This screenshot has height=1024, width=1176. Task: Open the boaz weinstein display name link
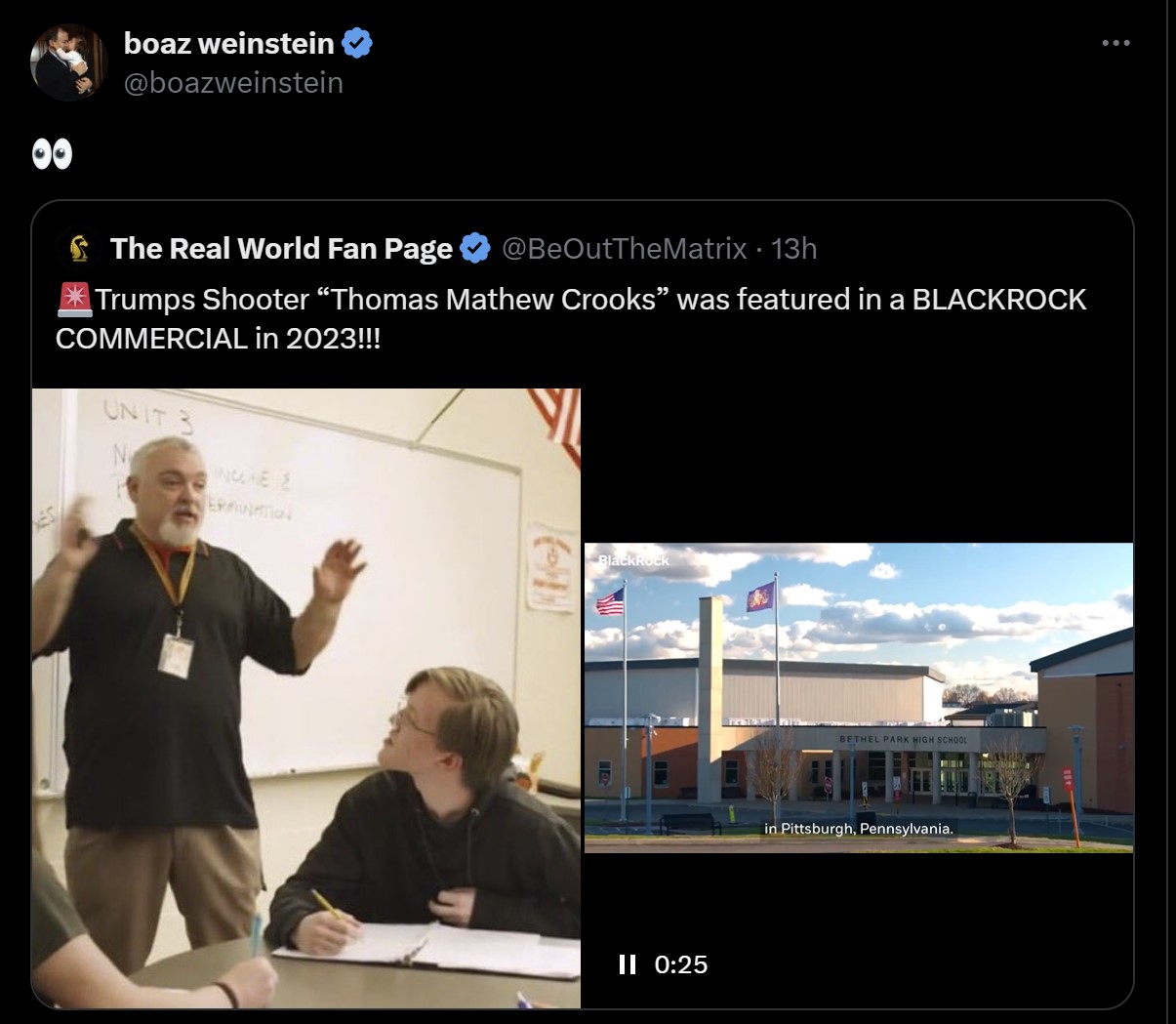click(x=229, y=43)
